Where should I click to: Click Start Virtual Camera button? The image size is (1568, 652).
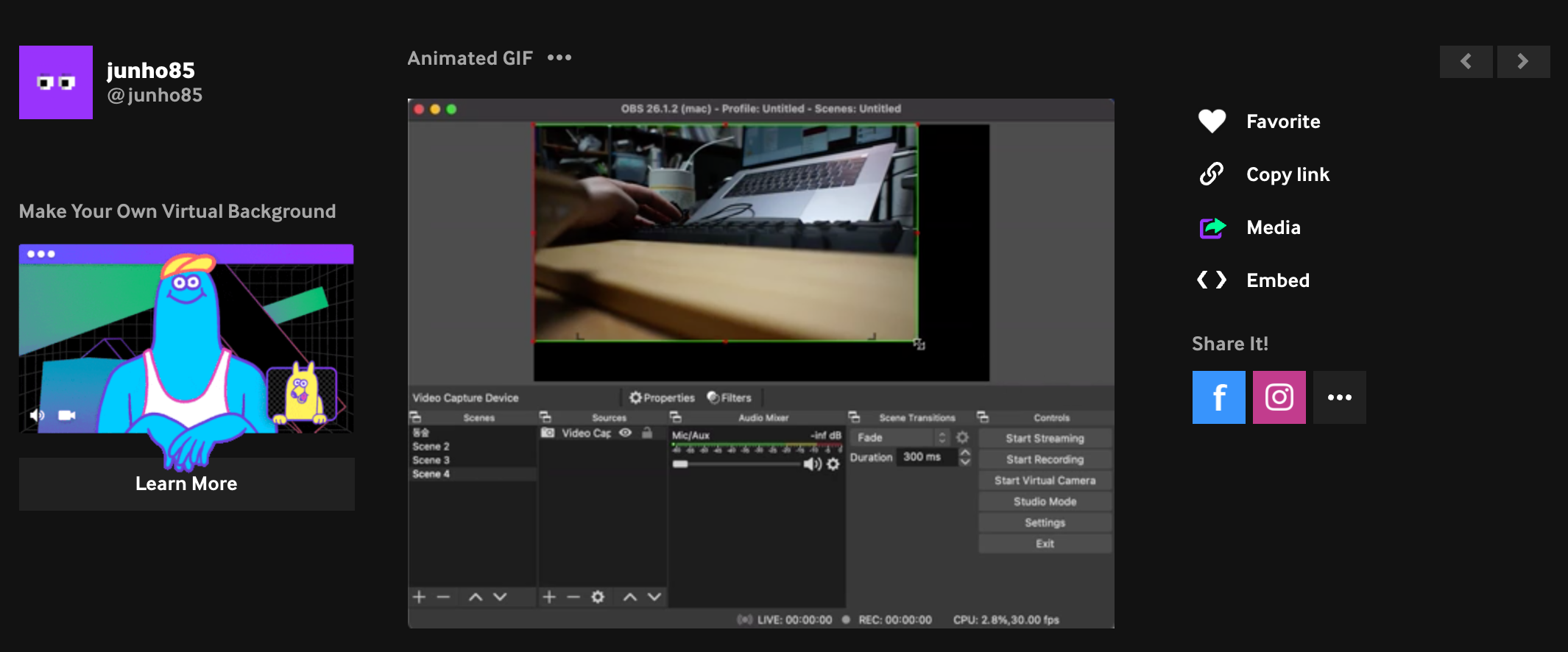1045,481
